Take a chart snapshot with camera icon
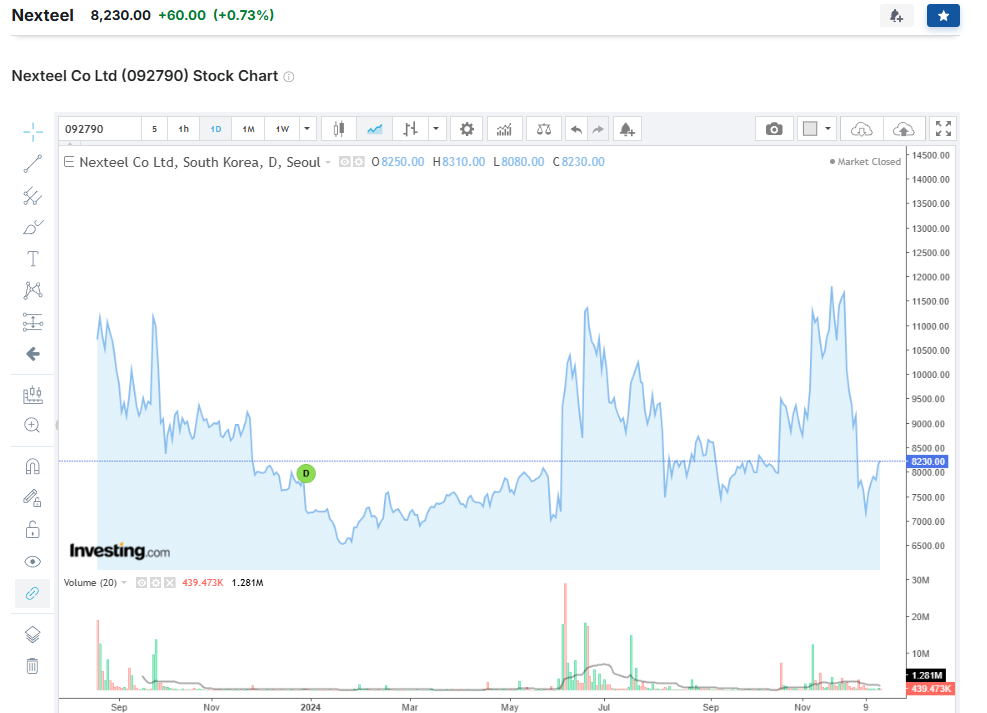The image size is (987, 713). pyautogui.click(x=774, y=129)
